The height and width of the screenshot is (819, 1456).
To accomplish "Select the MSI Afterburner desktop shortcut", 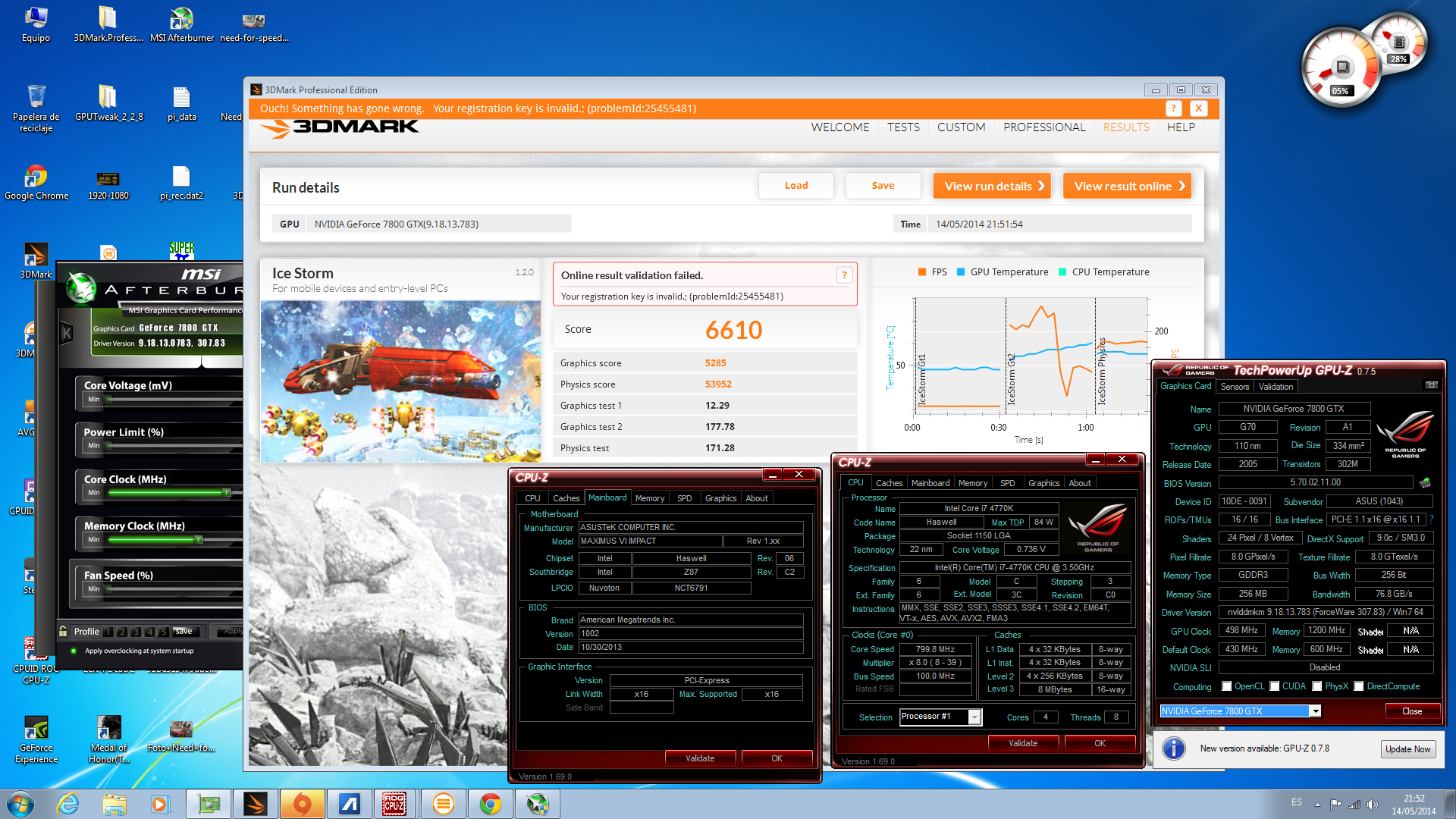I will pos(182,24).
